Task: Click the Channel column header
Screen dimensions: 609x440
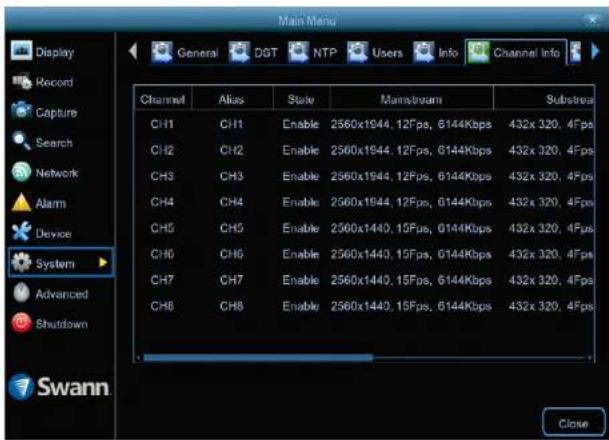Action: click(x=163, y=99)
